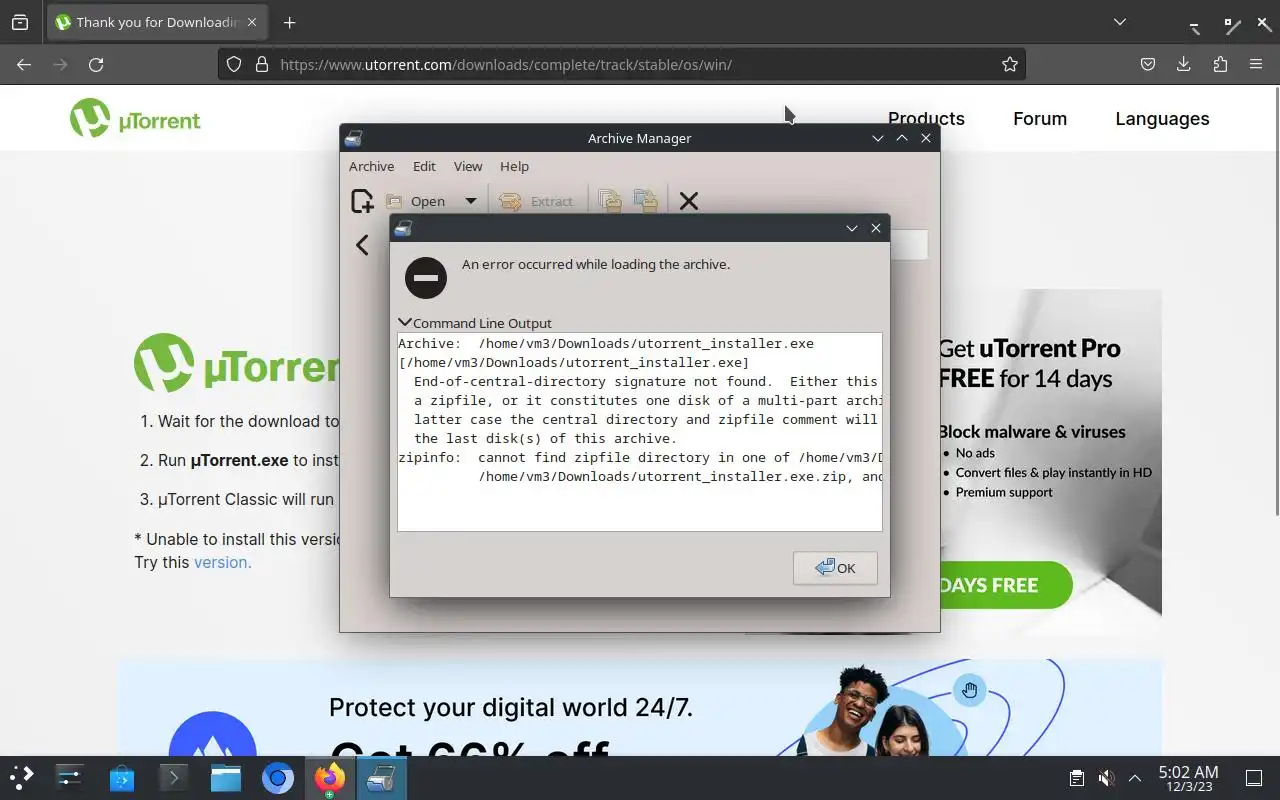Click the site security padlock icon
1280x800 pixels.
coord(262,64)
